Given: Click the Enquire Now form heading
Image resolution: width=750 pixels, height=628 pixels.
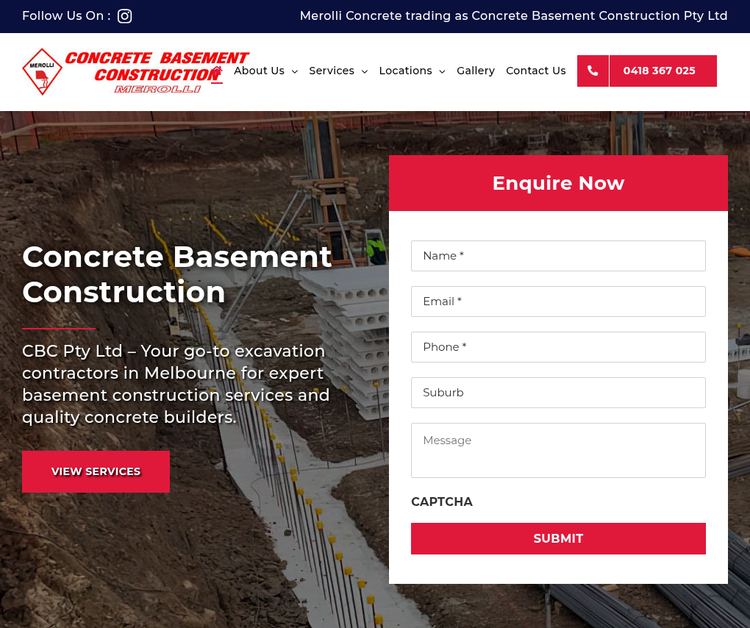Looking at the screenshot, I should [x=558, y=183].
